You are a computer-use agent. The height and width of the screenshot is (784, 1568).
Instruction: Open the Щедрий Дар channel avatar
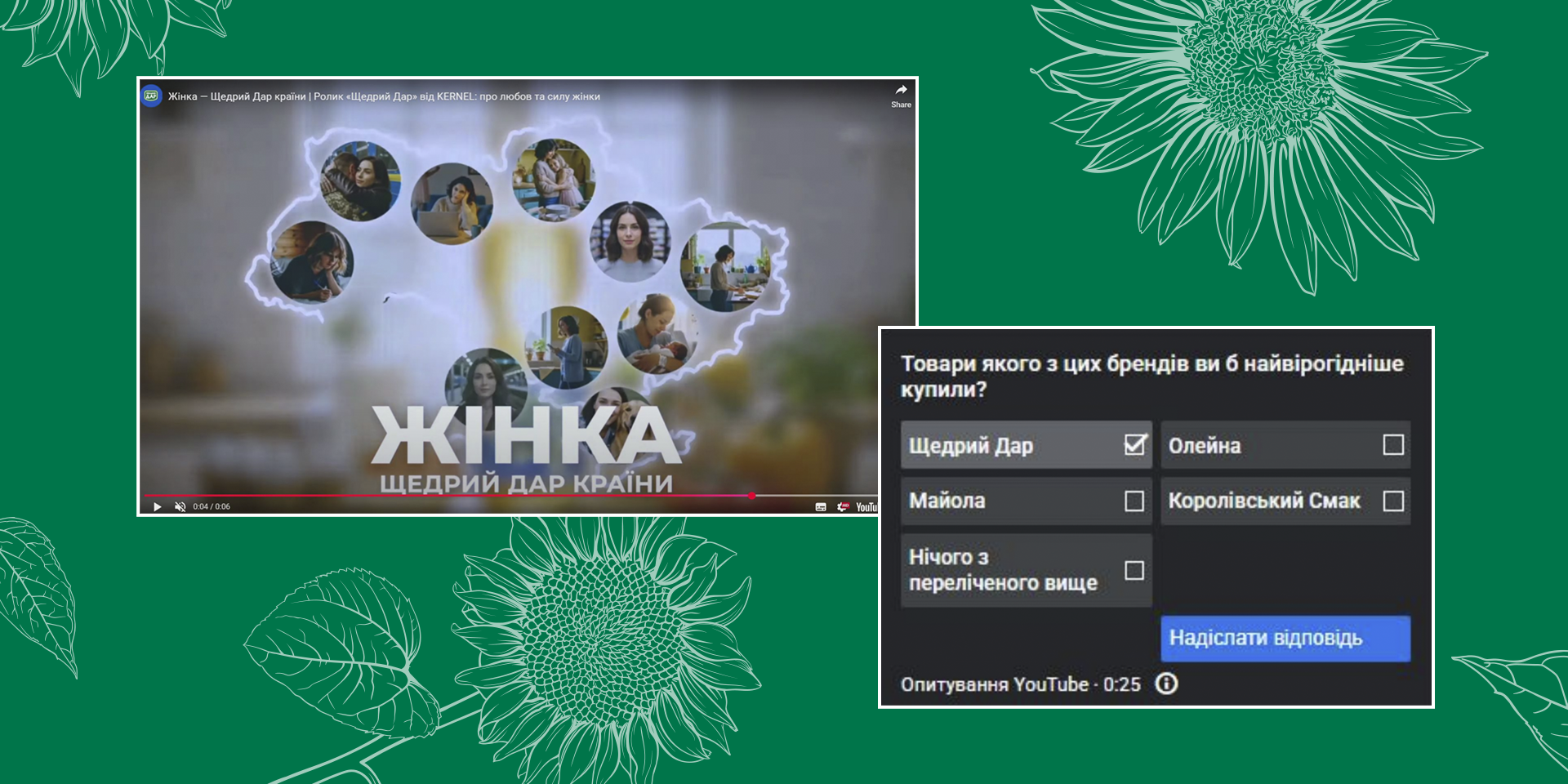[x=152, y=96]
